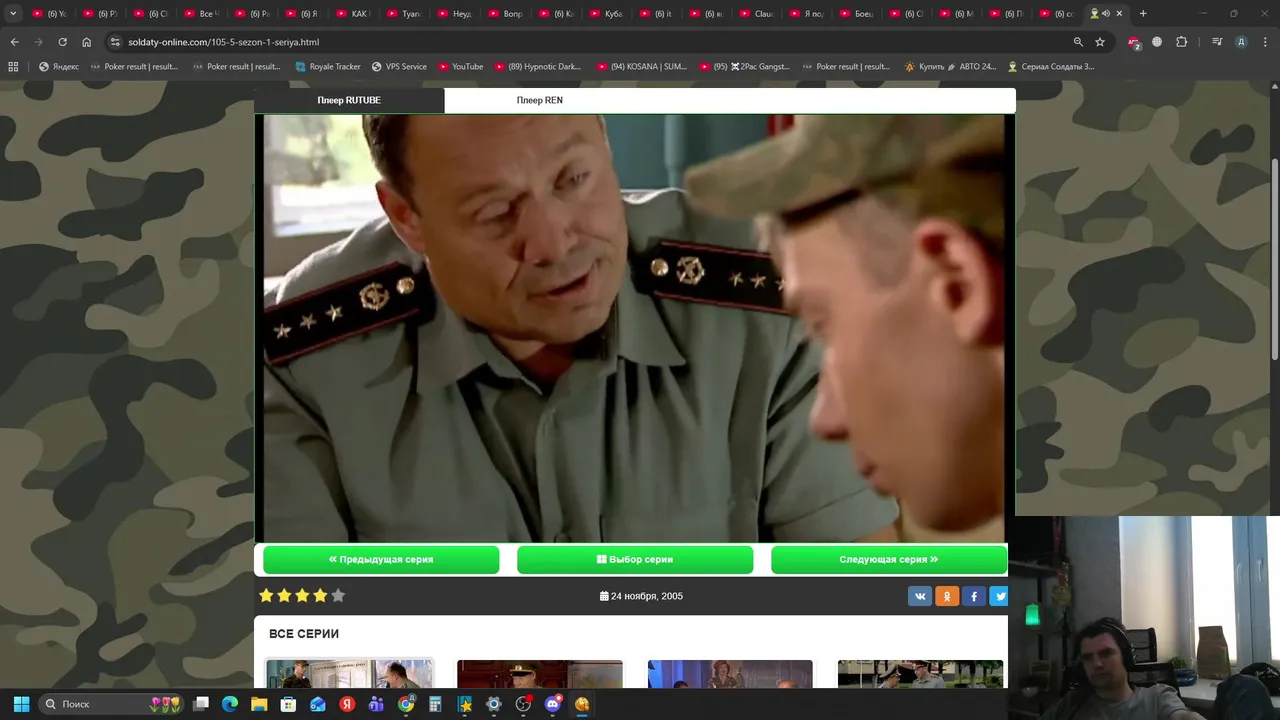
Task: Open the Яндекс bookmark
Action: (59, 67)
